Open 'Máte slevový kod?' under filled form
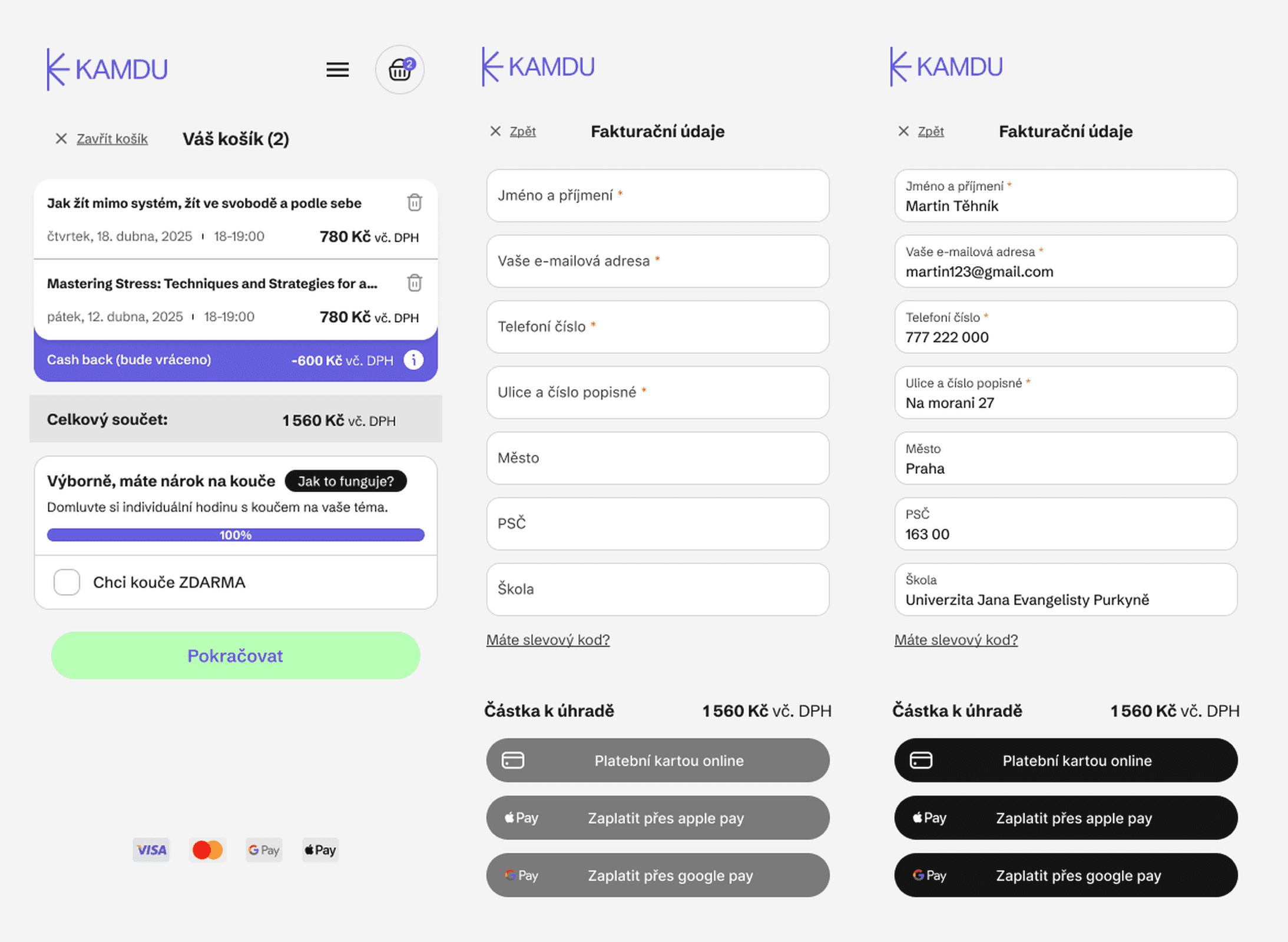 [x=956, y=639]
